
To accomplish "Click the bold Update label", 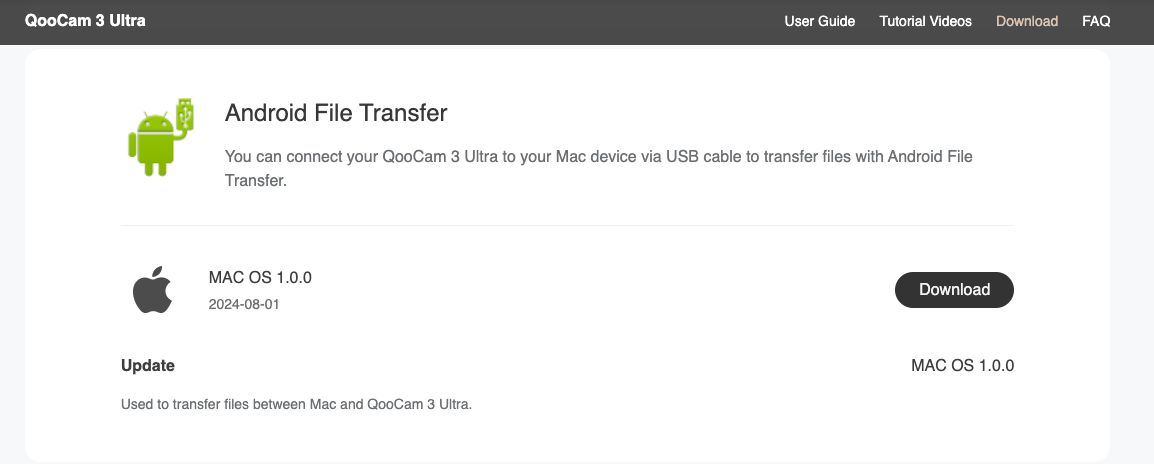I will point(148,365).
